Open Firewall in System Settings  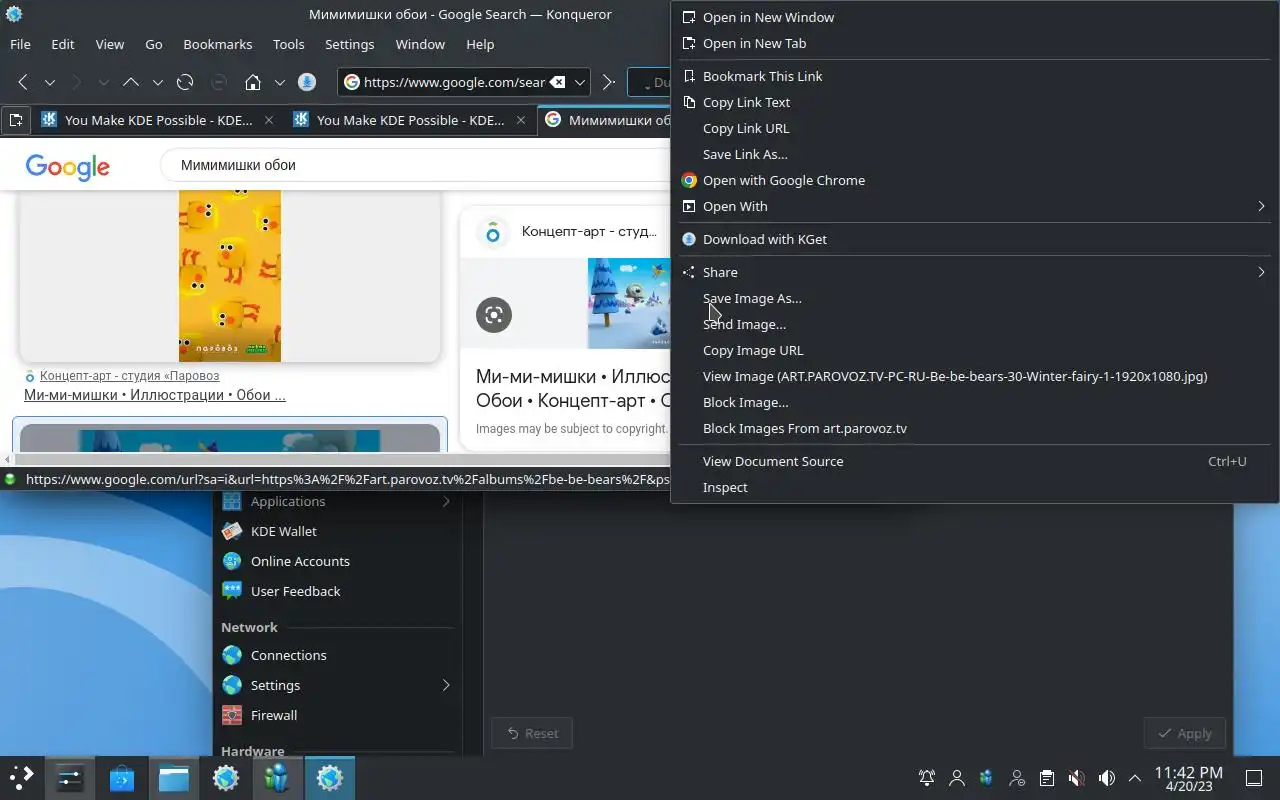pos(337,715)
